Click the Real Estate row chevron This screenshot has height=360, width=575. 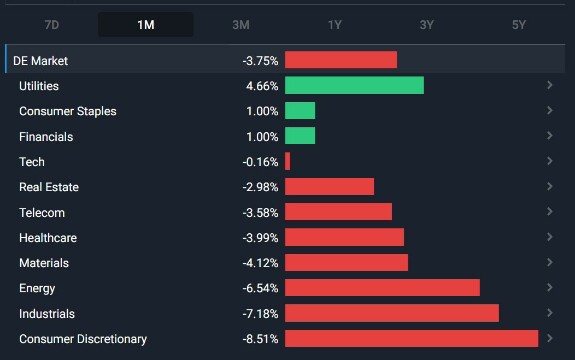coord(549,186)
